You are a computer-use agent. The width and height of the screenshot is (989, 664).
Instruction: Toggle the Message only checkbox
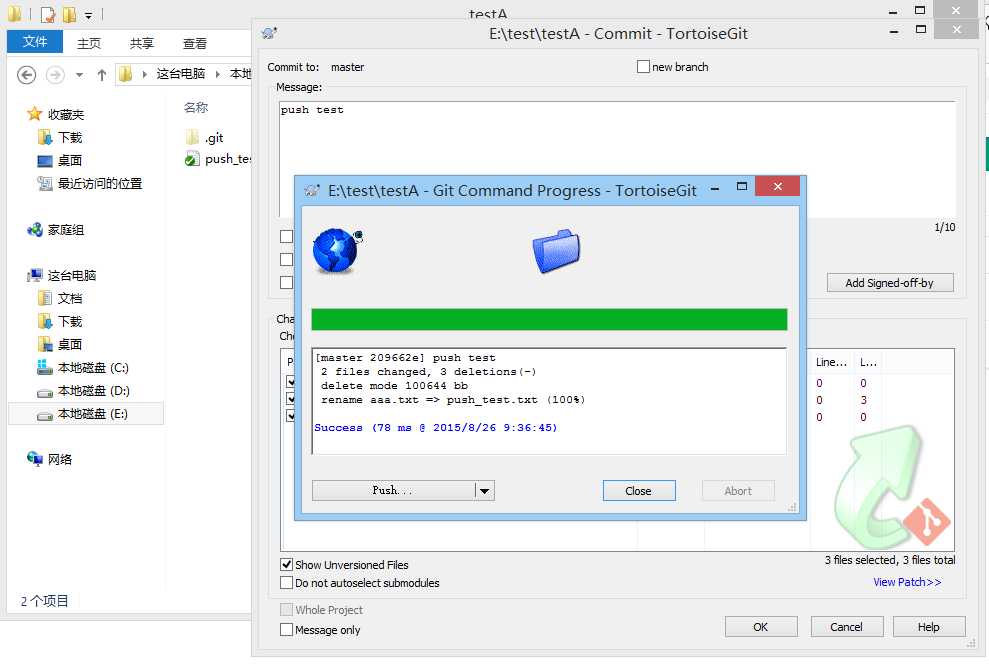point(286,629)
